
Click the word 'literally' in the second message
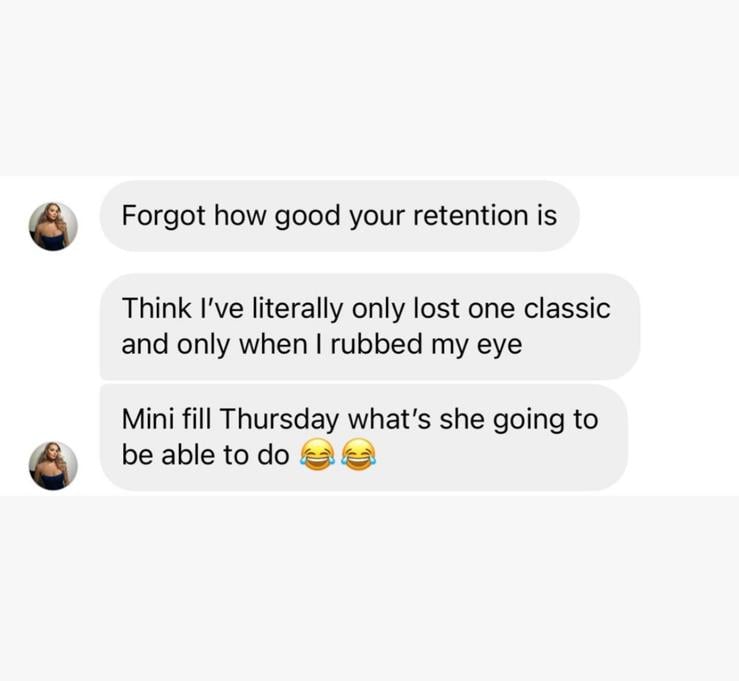pos(298,310)
